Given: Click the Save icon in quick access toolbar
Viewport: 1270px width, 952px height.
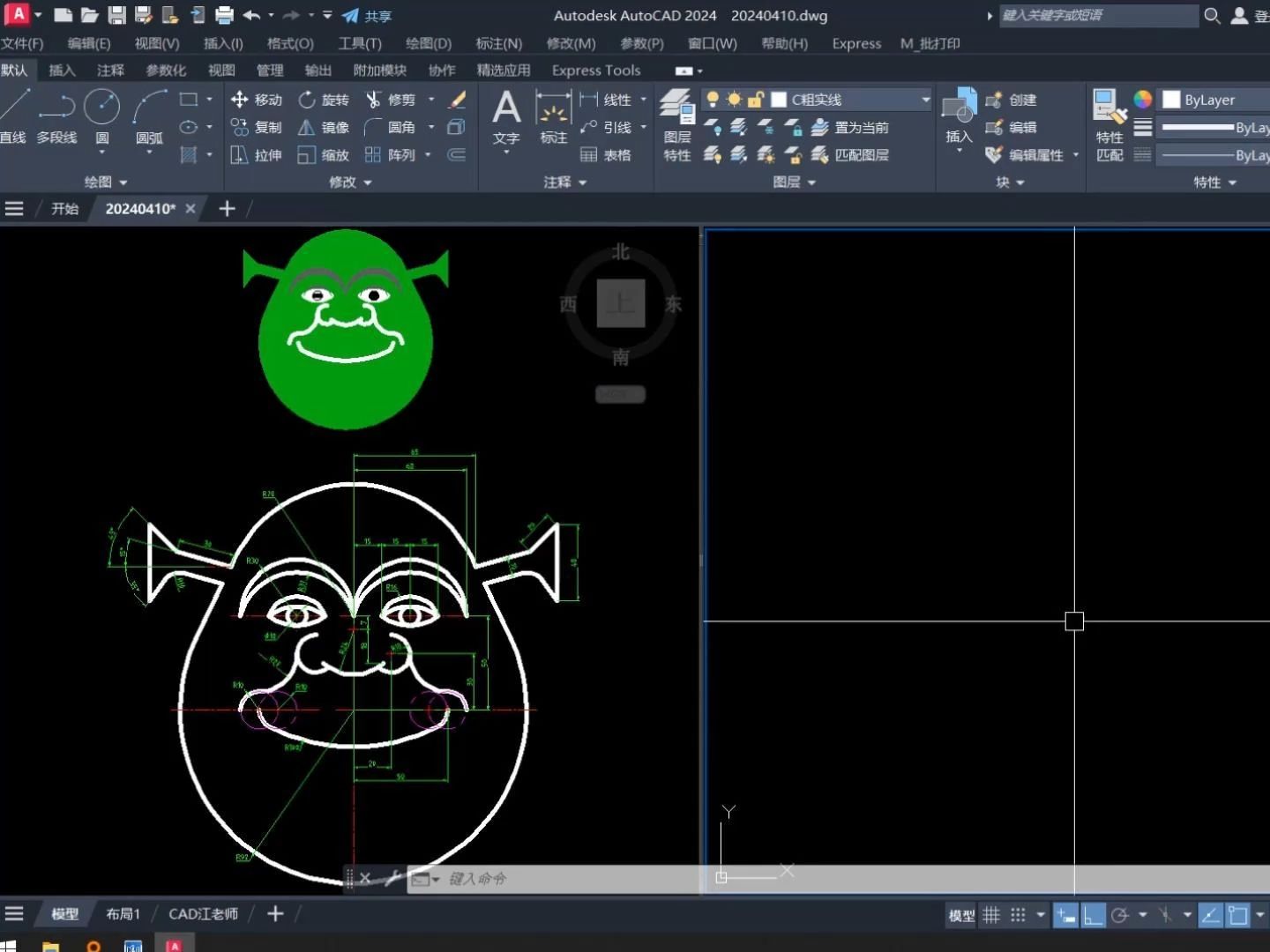Looking at the screenshot, I should (116, 15).
